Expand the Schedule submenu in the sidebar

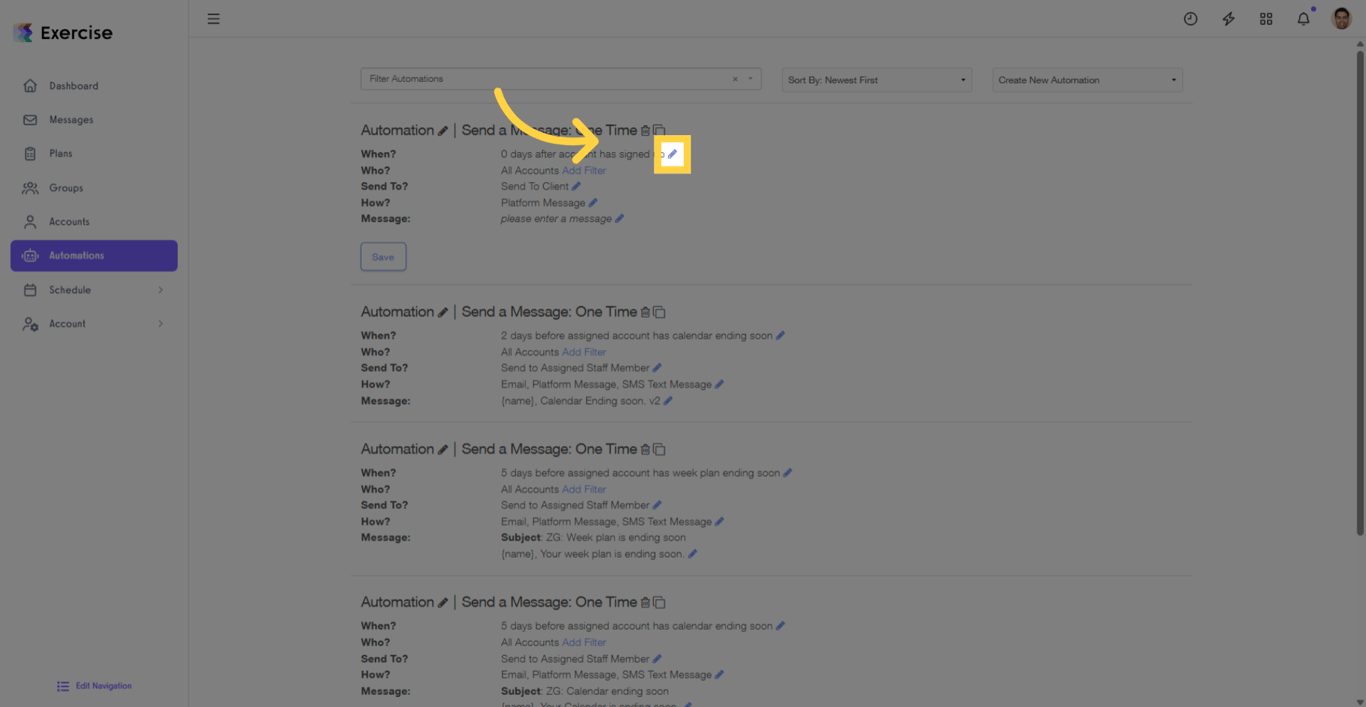(x=160, y=290)
